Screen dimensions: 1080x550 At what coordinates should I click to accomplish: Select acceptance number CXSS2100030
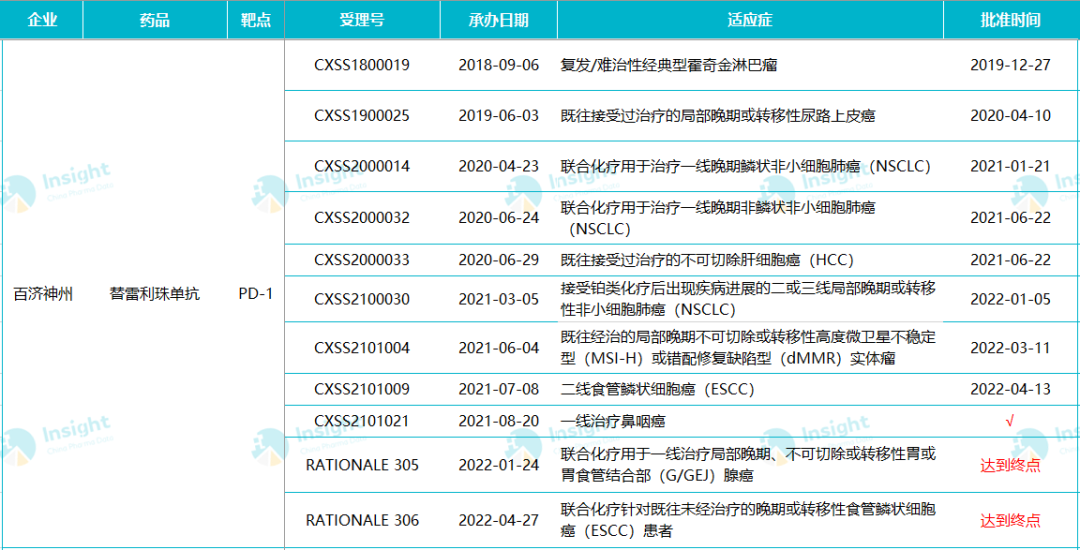[362, 299]
